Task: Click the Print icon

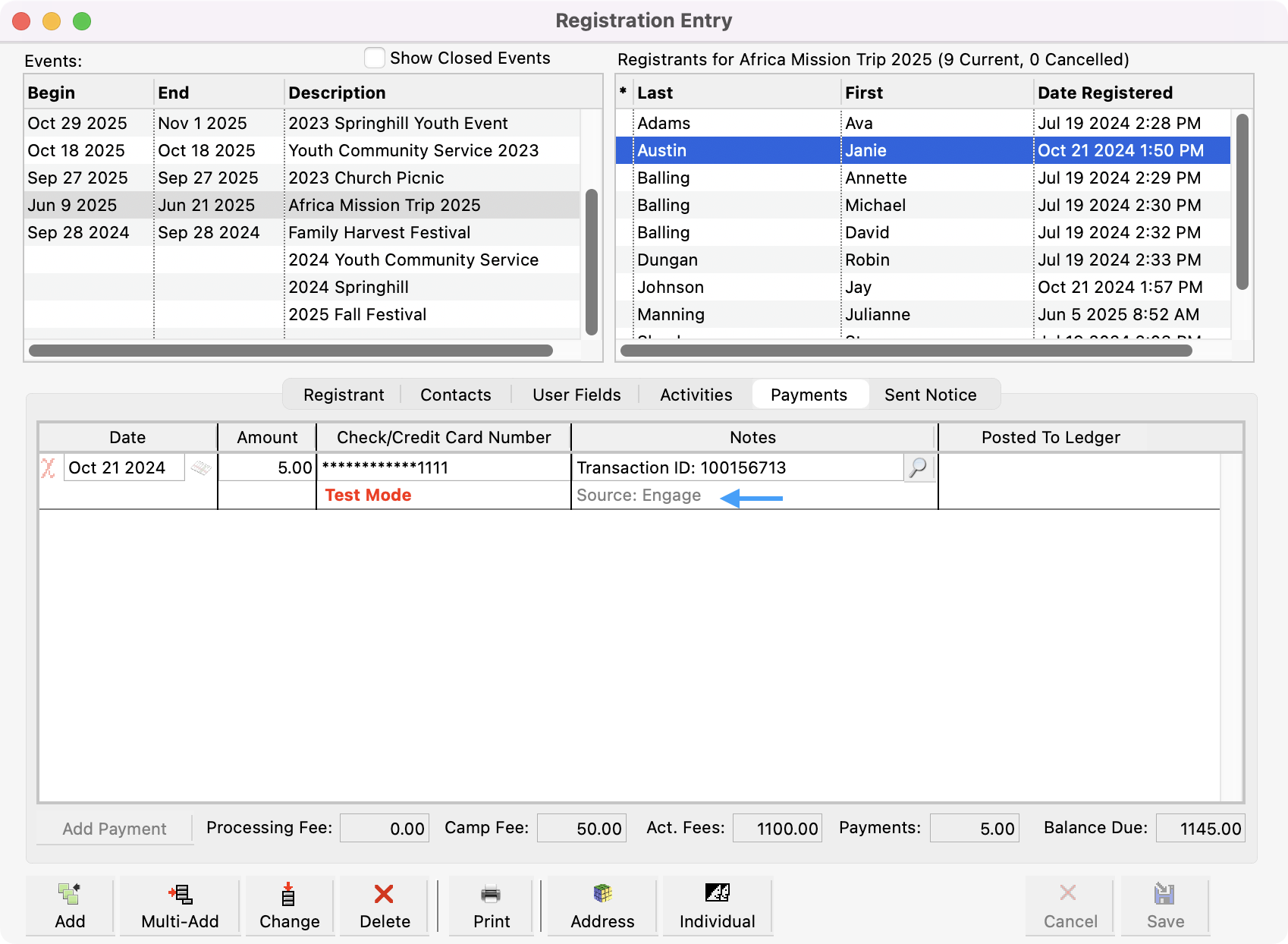Action: point(490,905)
